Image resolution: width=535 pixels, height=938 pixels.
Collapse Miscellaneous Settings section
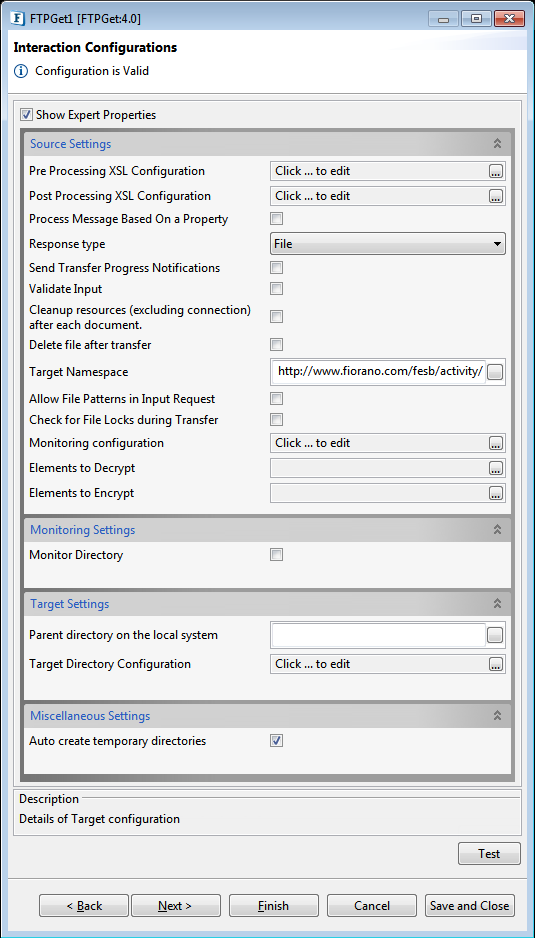click(x=497, y=715)
